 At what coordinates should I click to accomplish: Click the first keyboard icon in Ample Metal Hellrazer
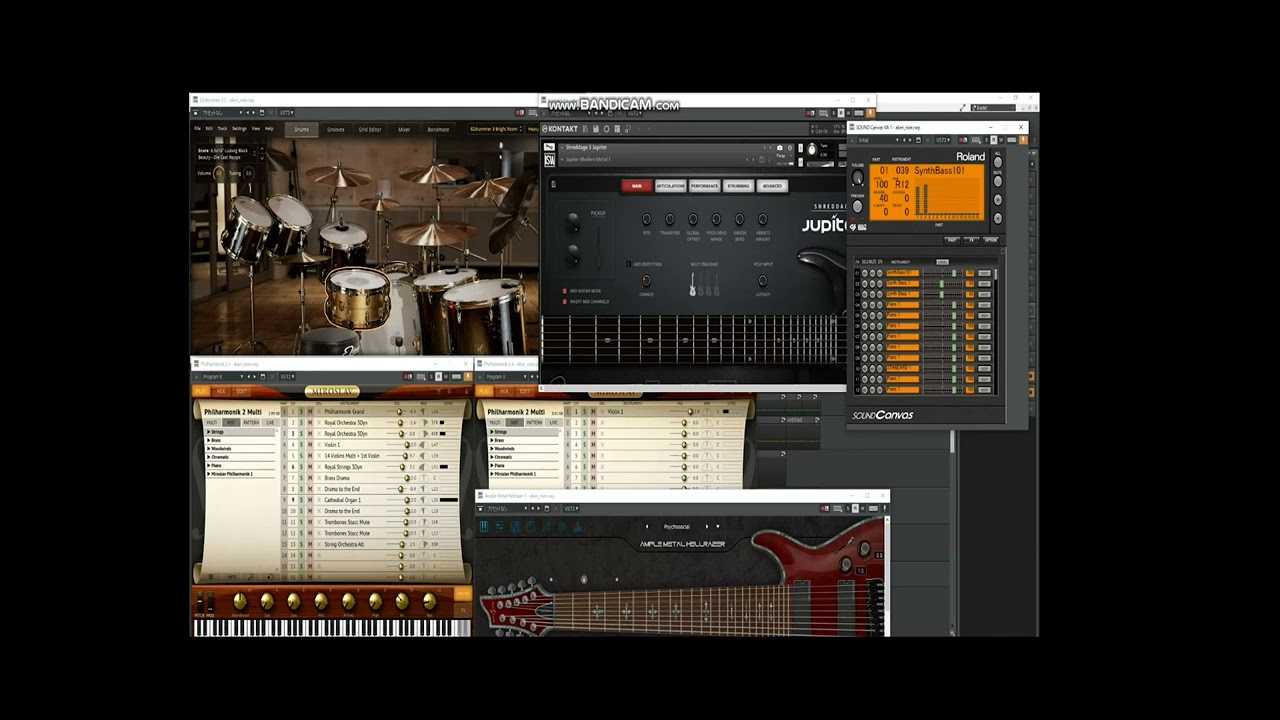click(x=484, y=526)
